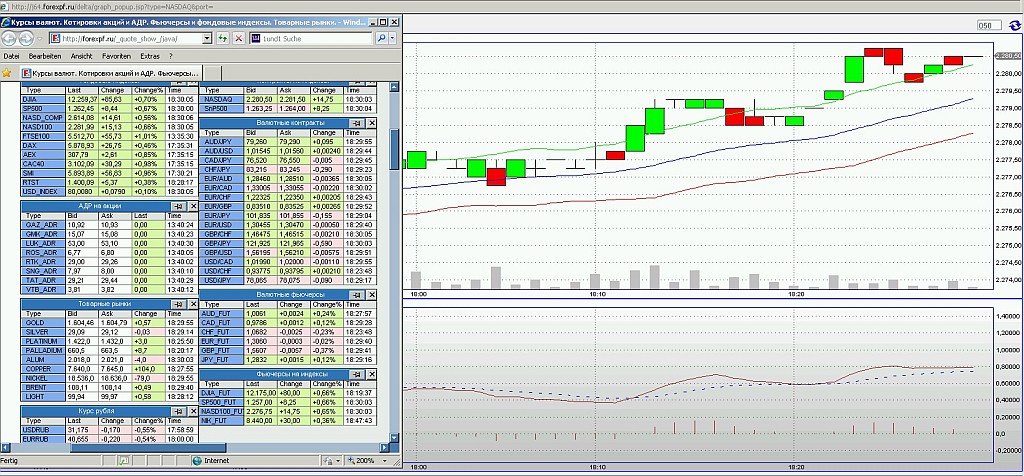Click the Internet zone globe icon
This screenshot has height=476, width=1024.
tap(197, 460)
